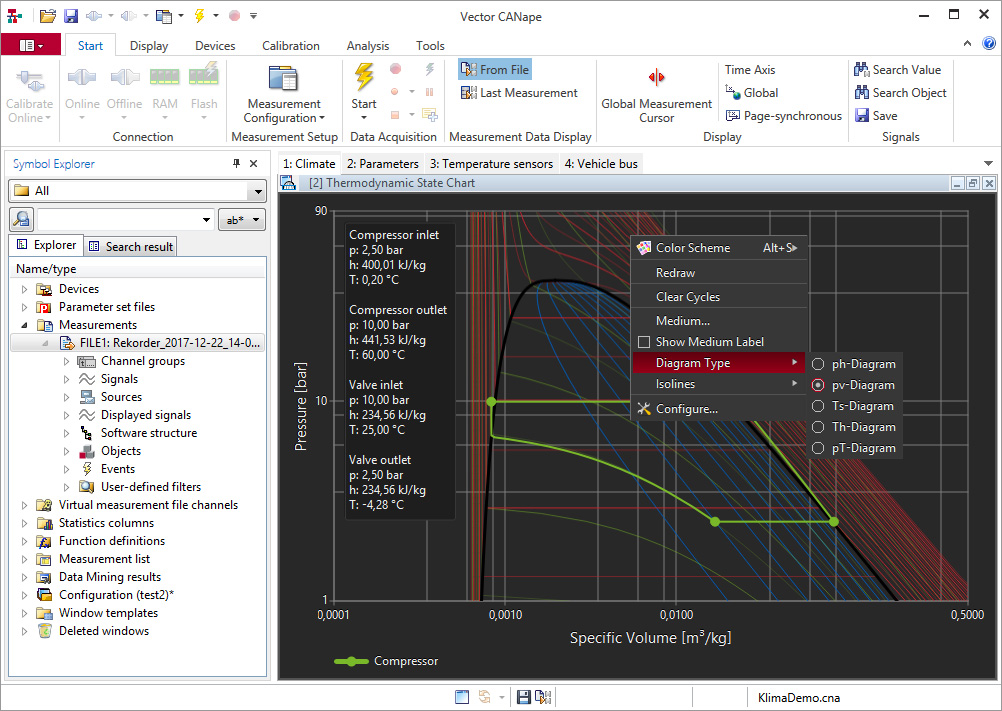Select the pv-Diagram radio button

[x=818, y=385]
